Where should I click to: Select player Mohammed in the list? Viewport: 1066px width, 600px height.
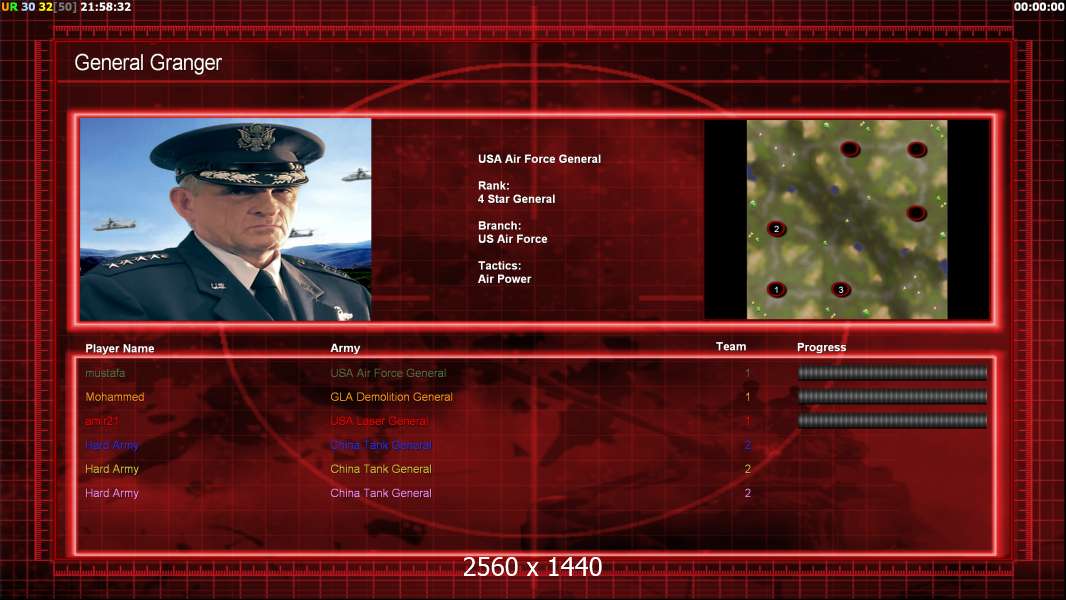pos(115,397)
